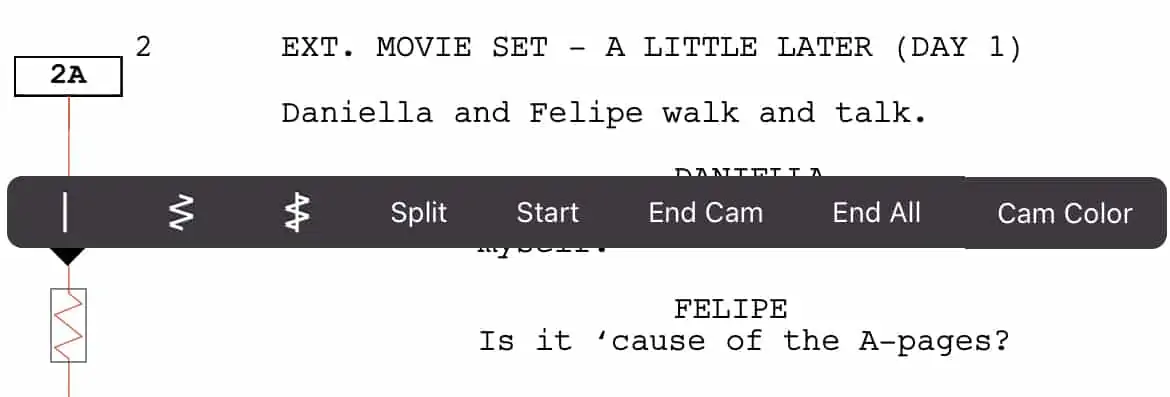The width and height of the screenshot is (1170, 397).
Task: Choose the squiggly line style icon
Action: 180,213
